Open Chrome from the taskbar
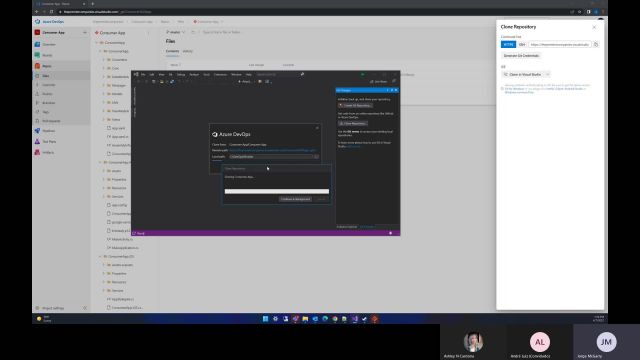The image size is (640, 360). point(335,319)
